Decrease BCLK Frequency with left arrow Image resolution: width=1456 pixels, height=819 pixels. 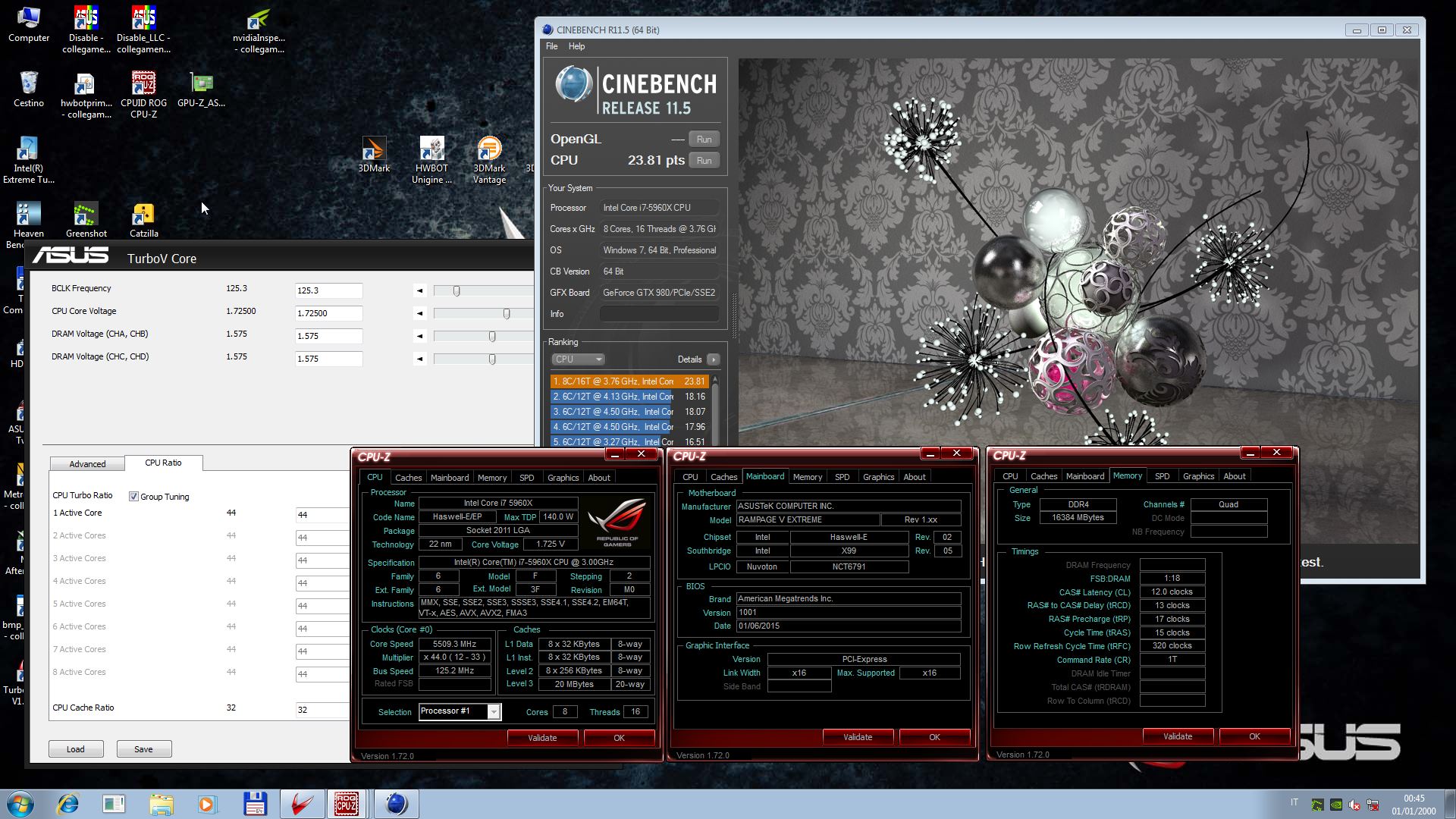coord(419,290)
